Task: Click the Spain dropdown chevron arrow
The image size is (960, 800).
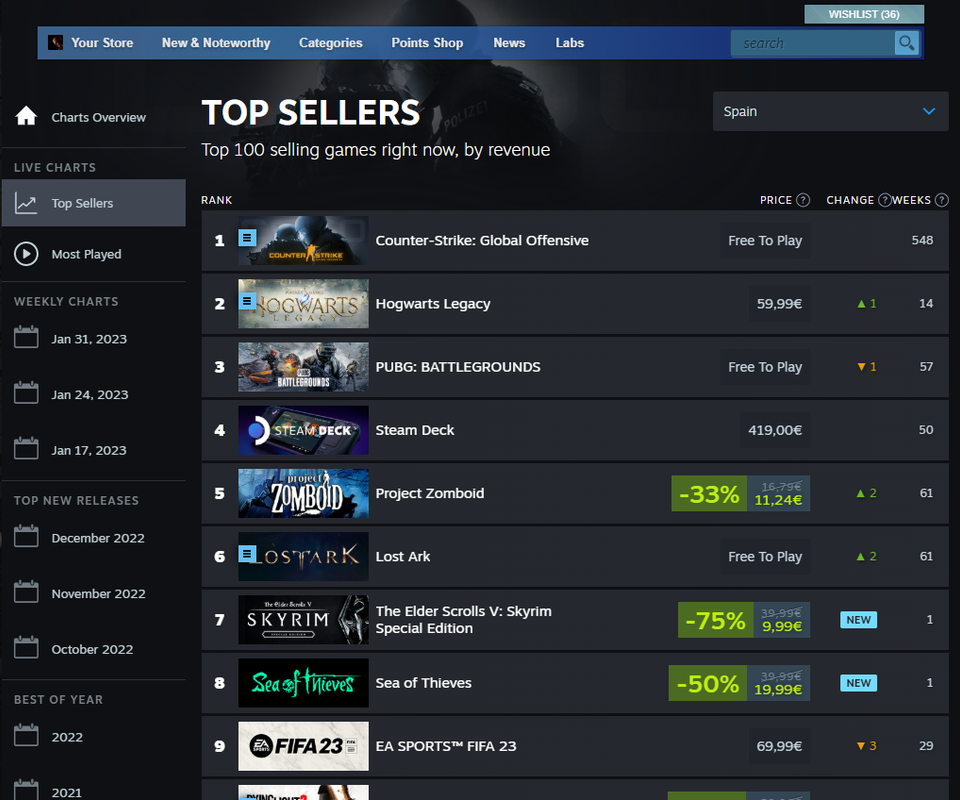Action: (x=929, y=111)
